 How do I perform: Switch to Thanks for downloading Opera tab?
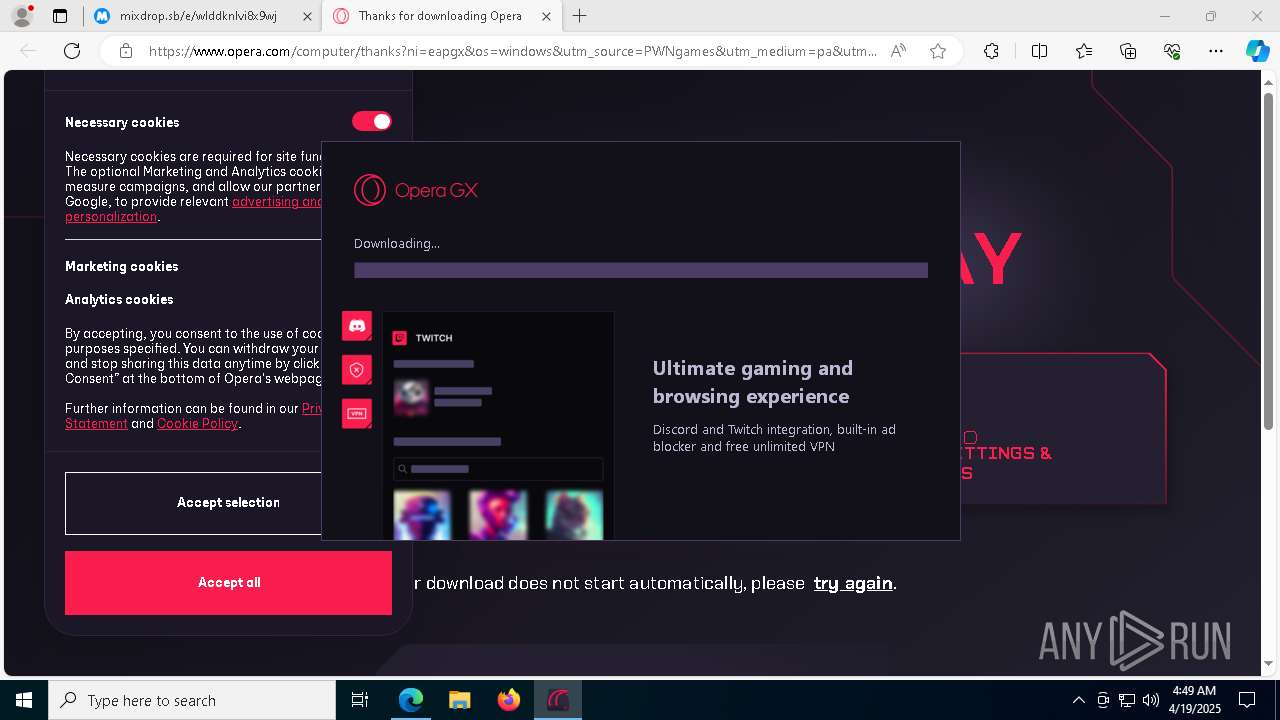click(x=440, y=16)
